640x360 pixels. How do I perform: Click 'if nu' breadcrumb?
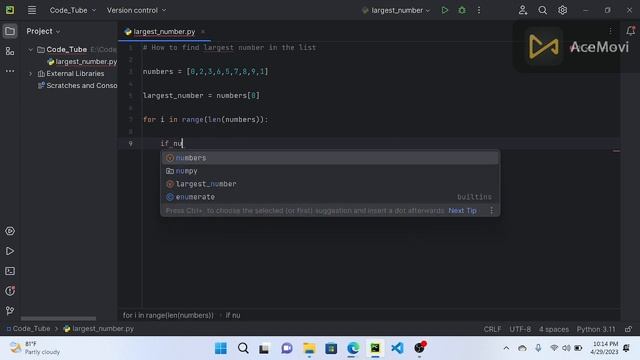point(233,315)
